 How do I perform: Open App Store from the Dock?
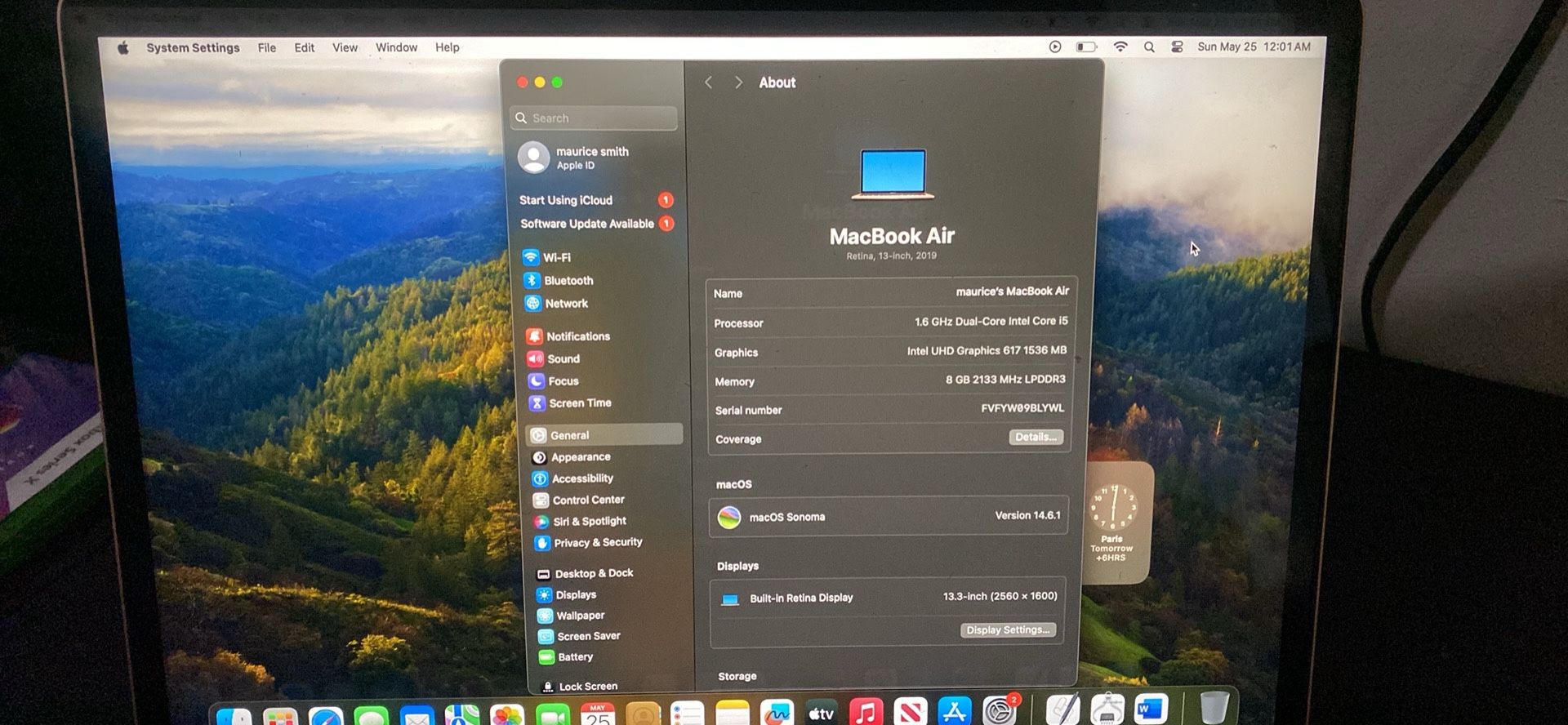click(x=955, y=711)
